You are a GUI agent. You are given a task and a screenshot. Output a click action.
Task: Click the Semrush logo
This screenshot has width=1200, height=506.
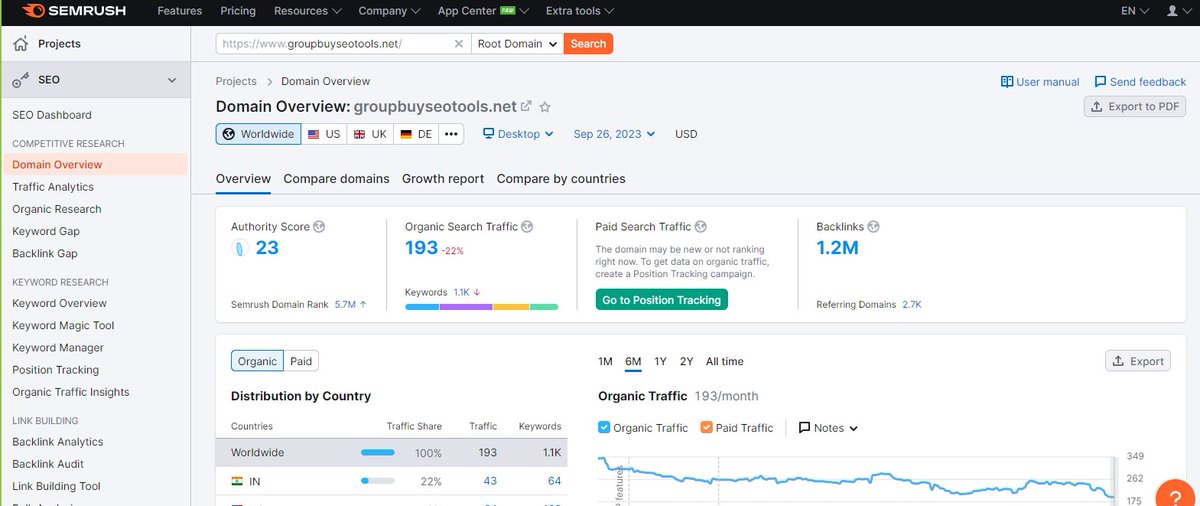coord(76,11)
